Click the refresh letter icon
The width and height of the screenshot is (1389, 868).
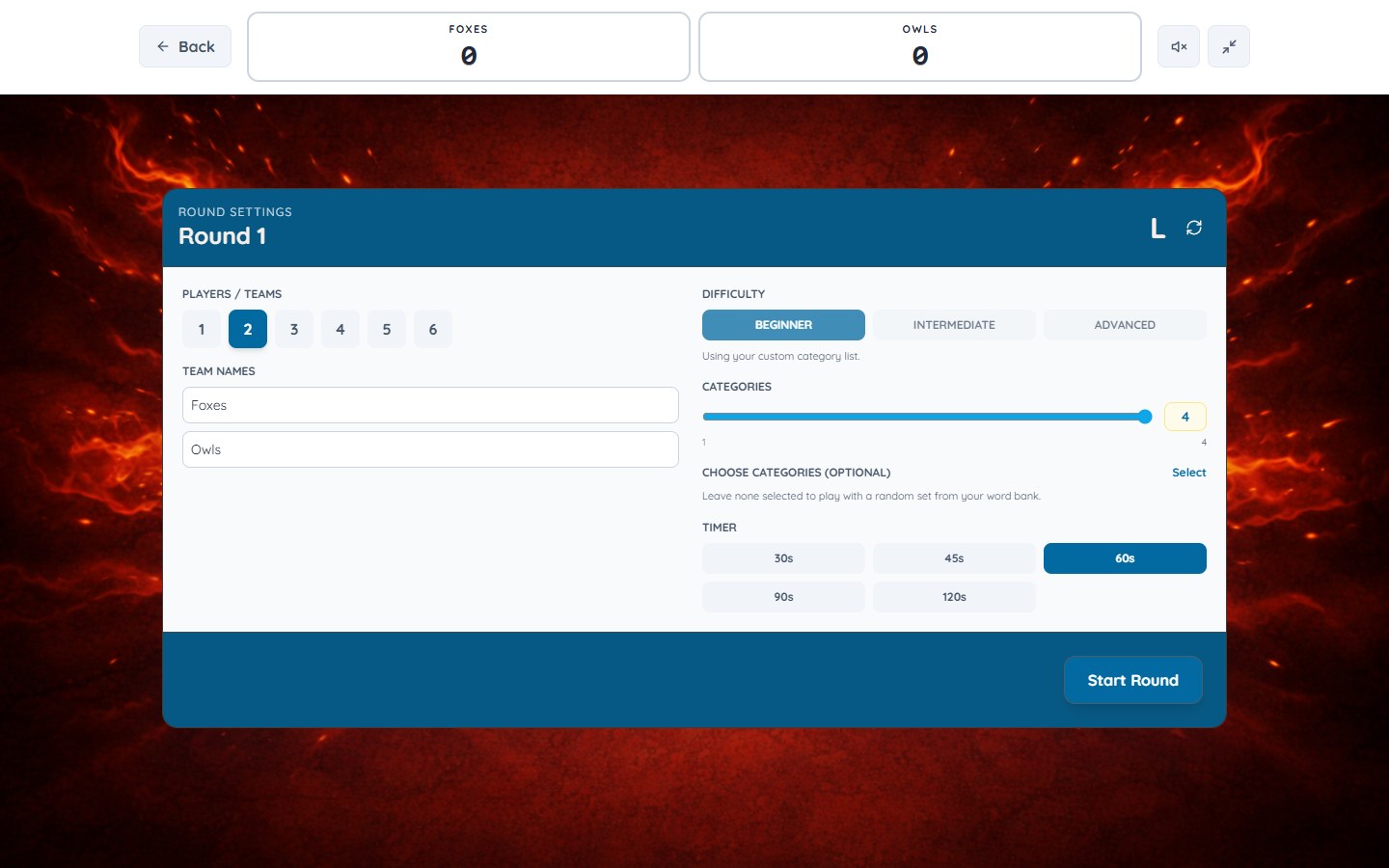1194,228
